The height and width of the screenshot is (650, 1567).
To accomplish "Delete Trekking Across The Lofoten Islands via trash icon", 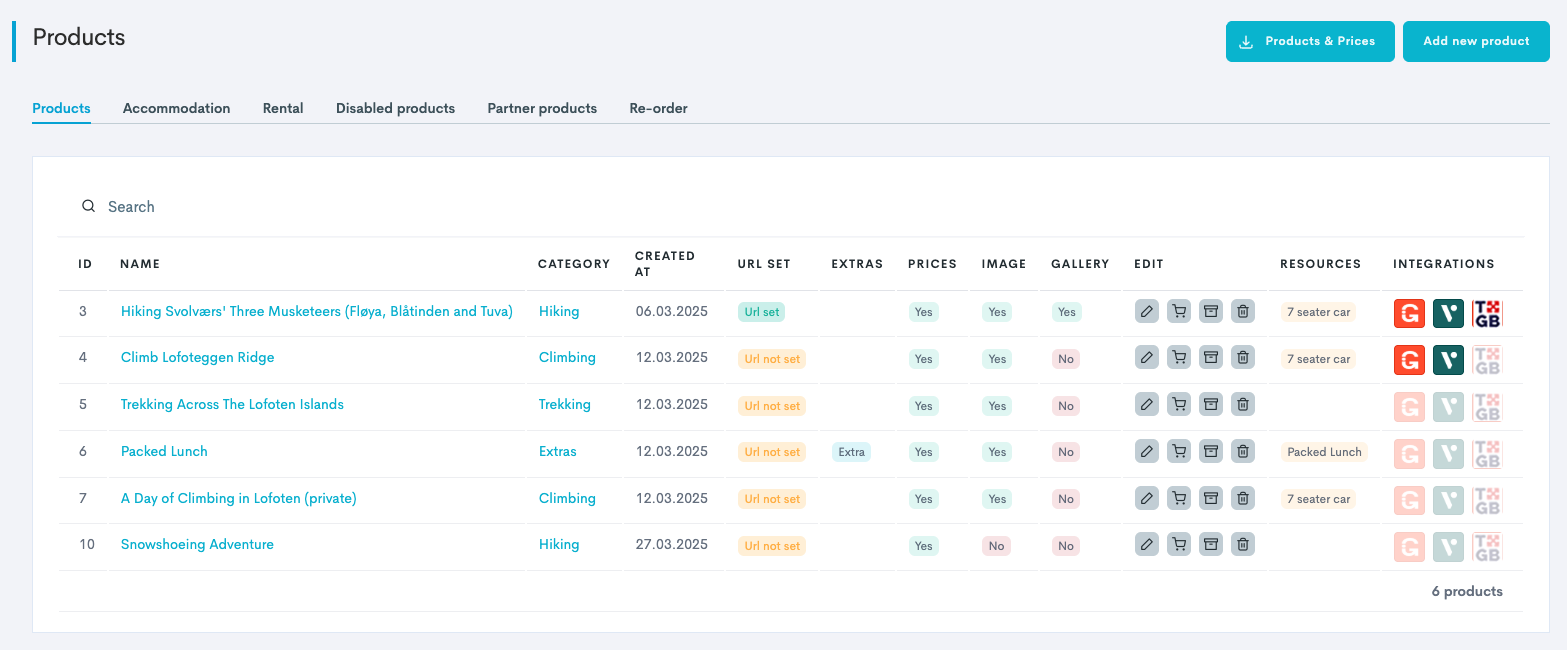I will (1242, 405).
